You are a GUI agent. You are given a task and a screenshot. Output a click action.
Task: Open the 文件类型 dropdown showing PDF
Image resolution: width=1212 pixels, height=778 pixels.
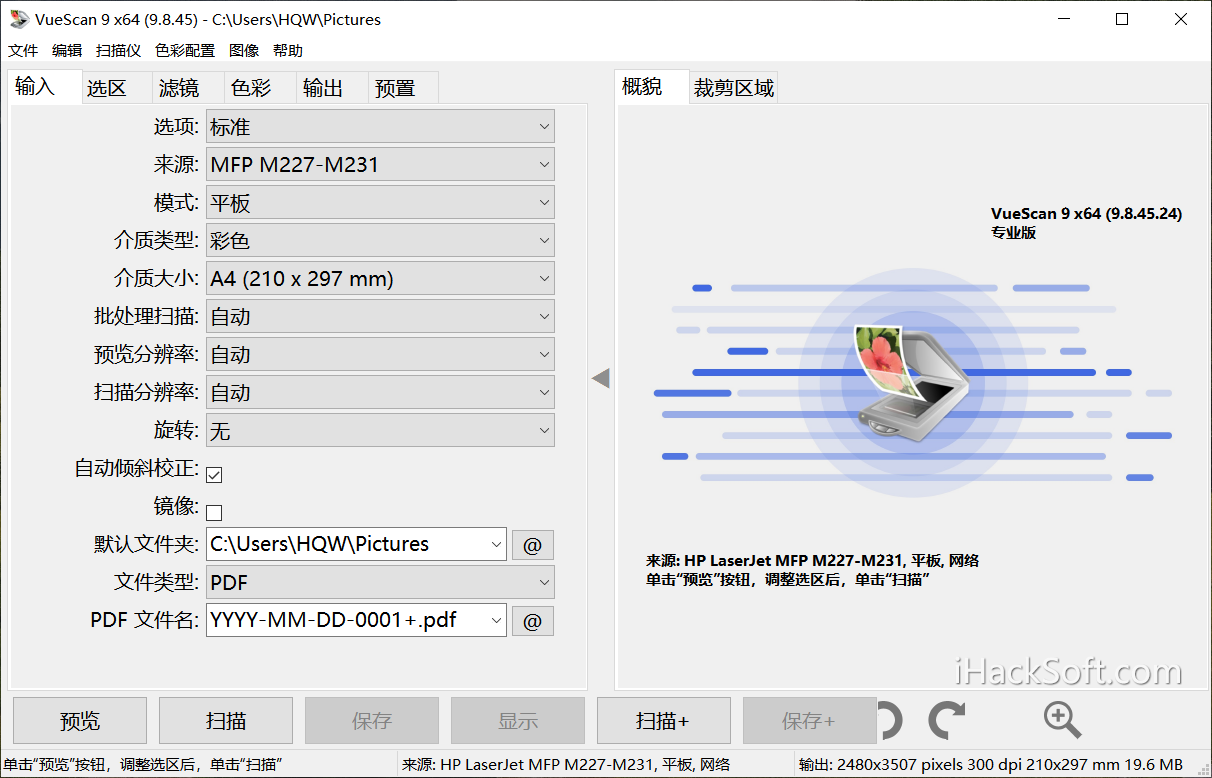click(380, 582)
